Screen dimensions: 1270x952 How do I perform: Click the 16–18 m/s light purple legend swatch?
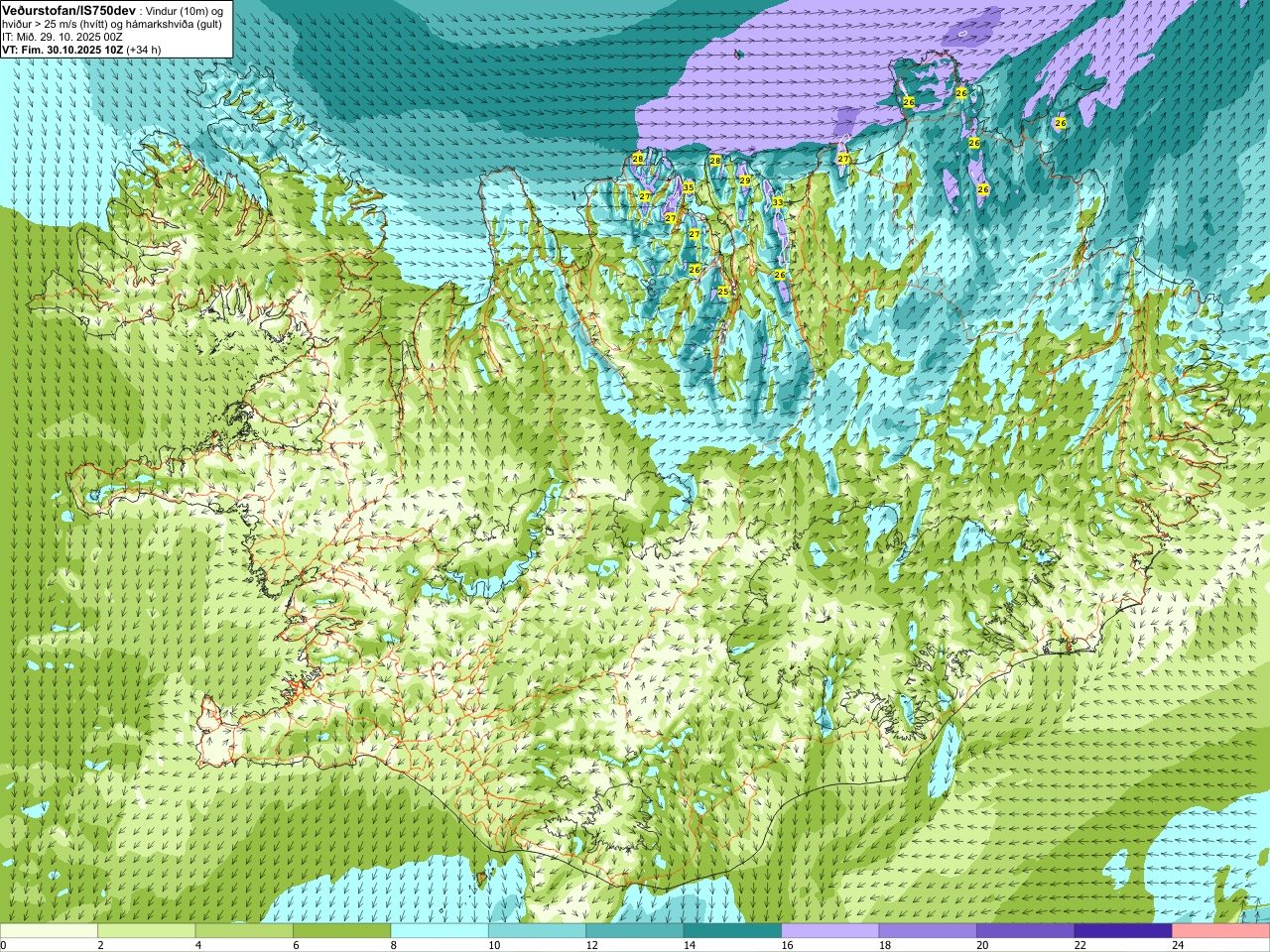tap(830, 931)
